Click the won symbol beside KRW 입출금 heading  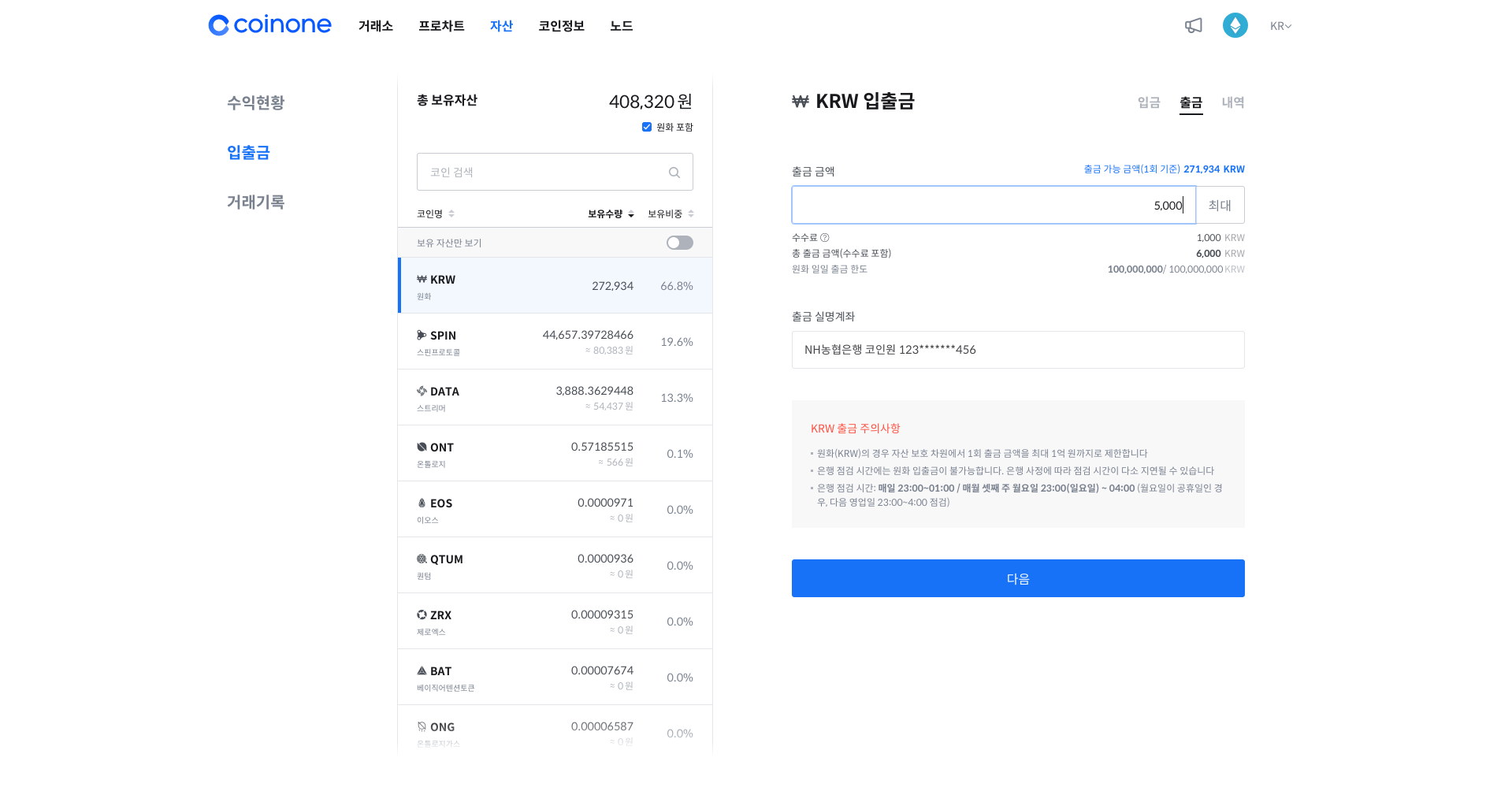(x=801, y=102)
